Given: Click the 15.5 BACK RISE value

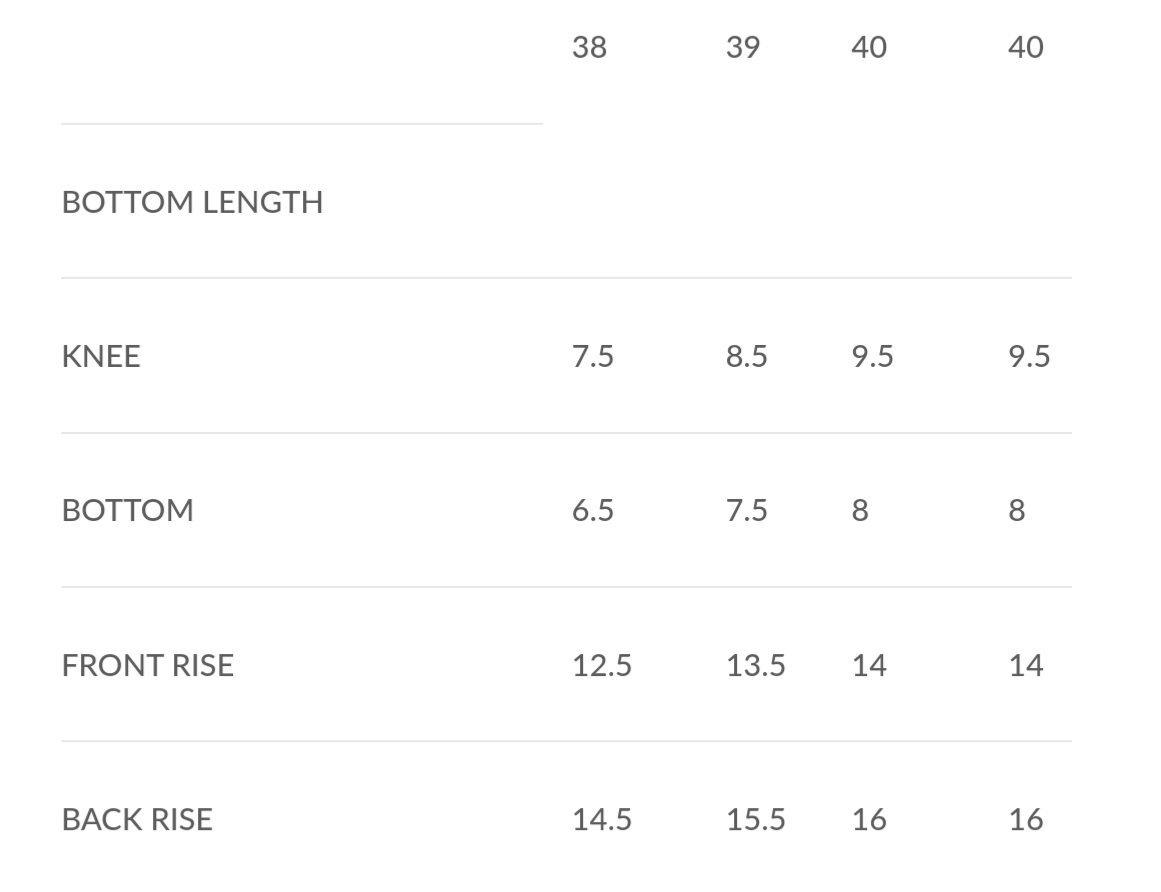Looking at the screenshot, I should coord(755,819).
